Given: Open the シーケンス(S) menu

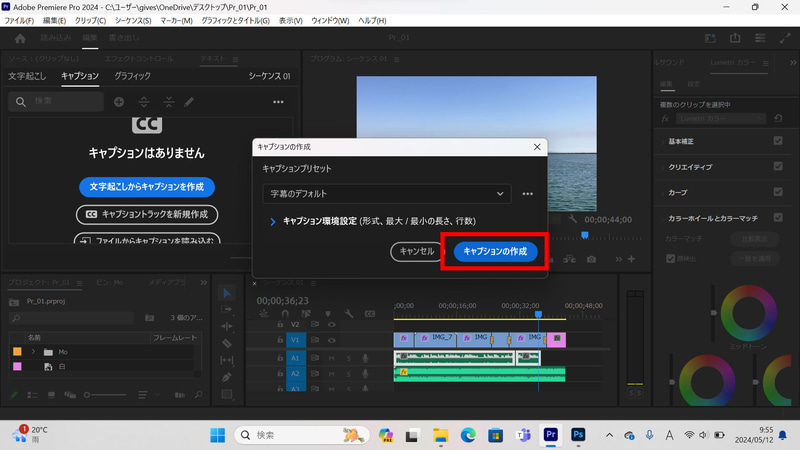Looking at the screenshot, I should click(133, 20).
